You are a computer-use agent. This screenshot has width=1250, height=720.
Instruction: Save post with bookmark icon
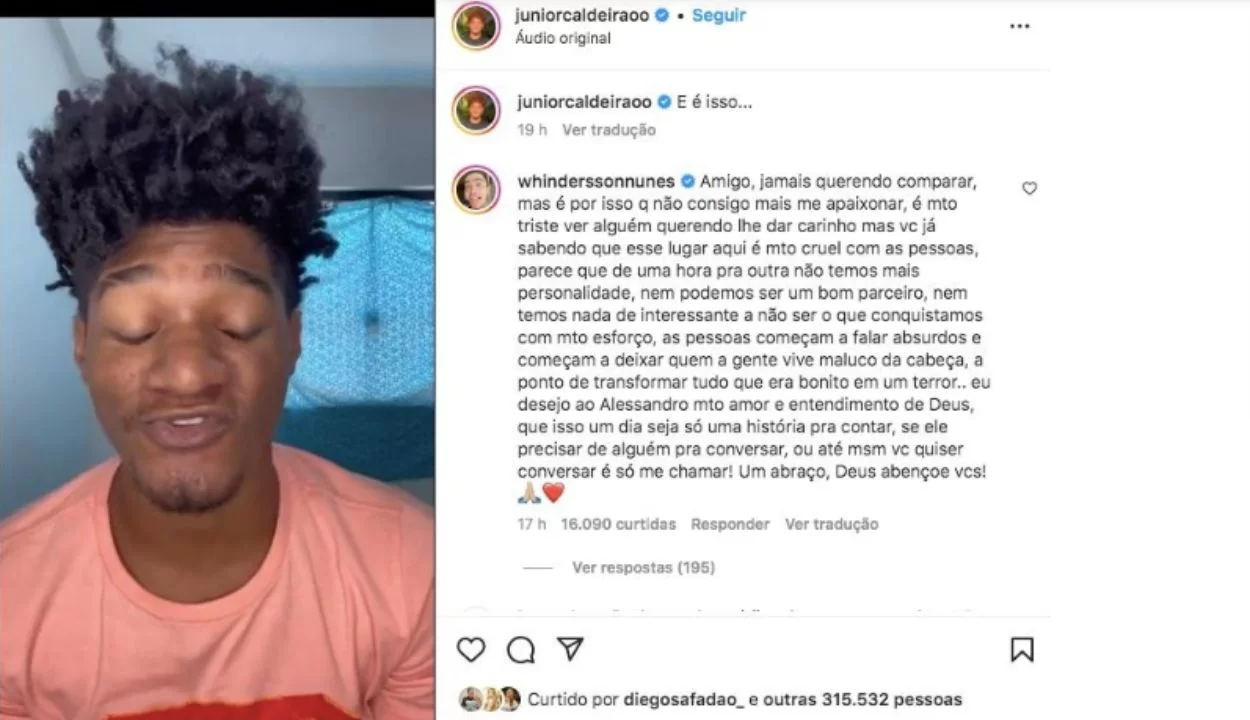point(1021,650)
